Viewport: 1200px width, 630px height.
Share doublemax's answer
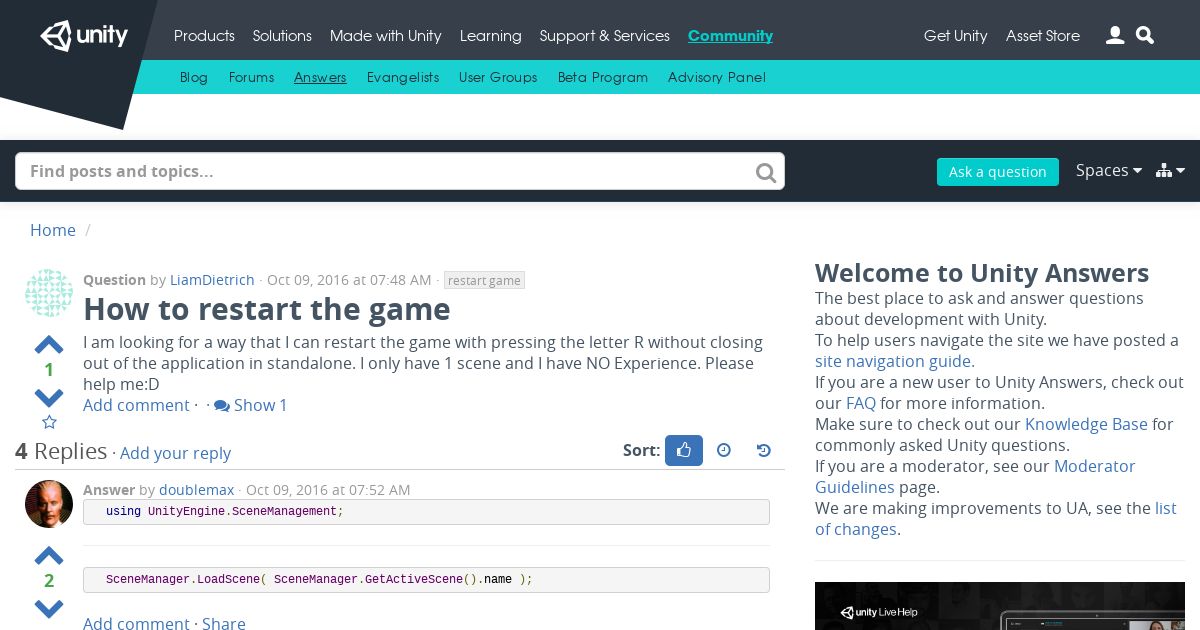tap(224, 623)
